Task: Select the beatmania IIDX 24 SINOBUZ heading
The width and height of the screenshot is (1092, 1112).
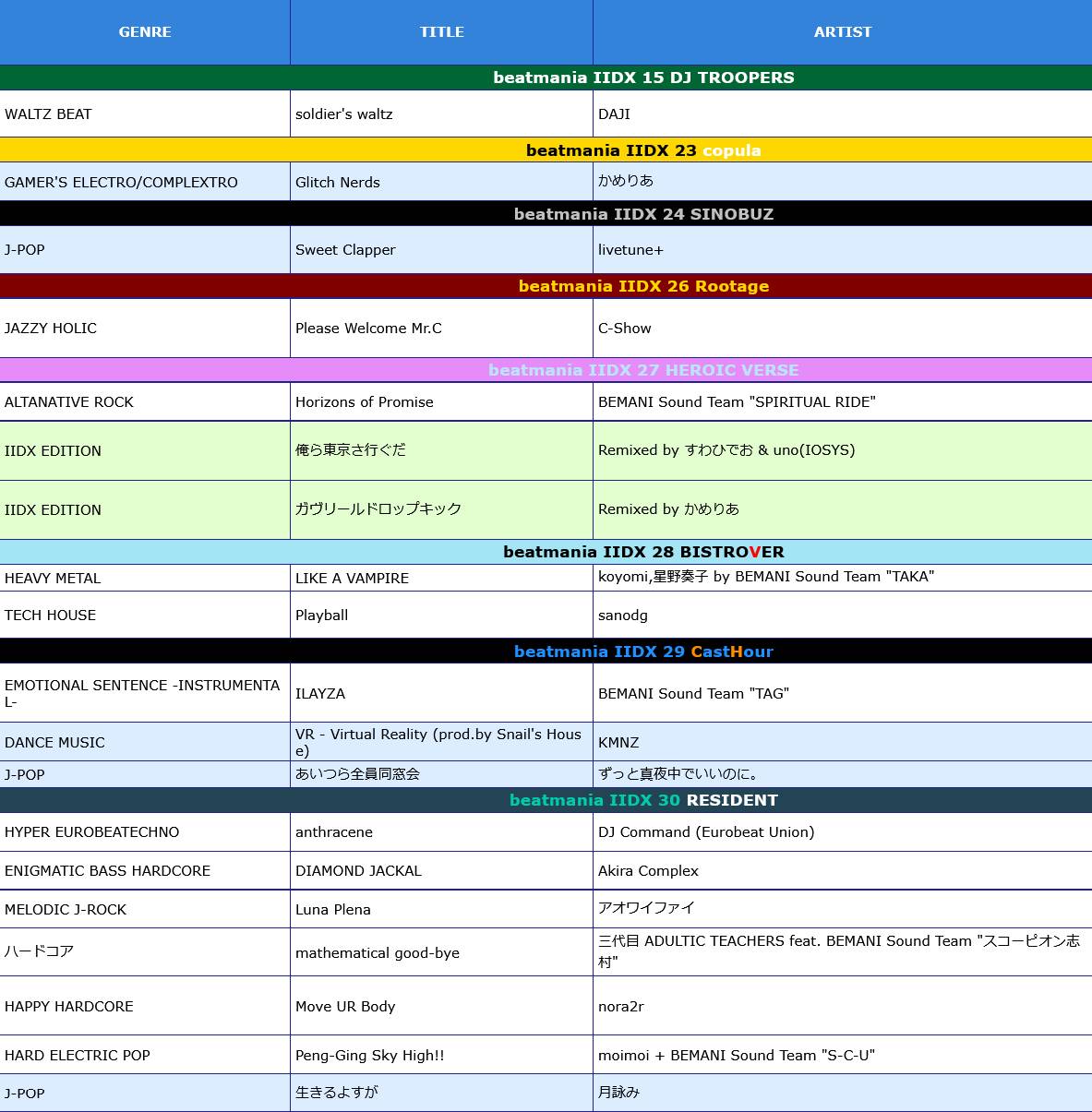Action: [643, 214]
